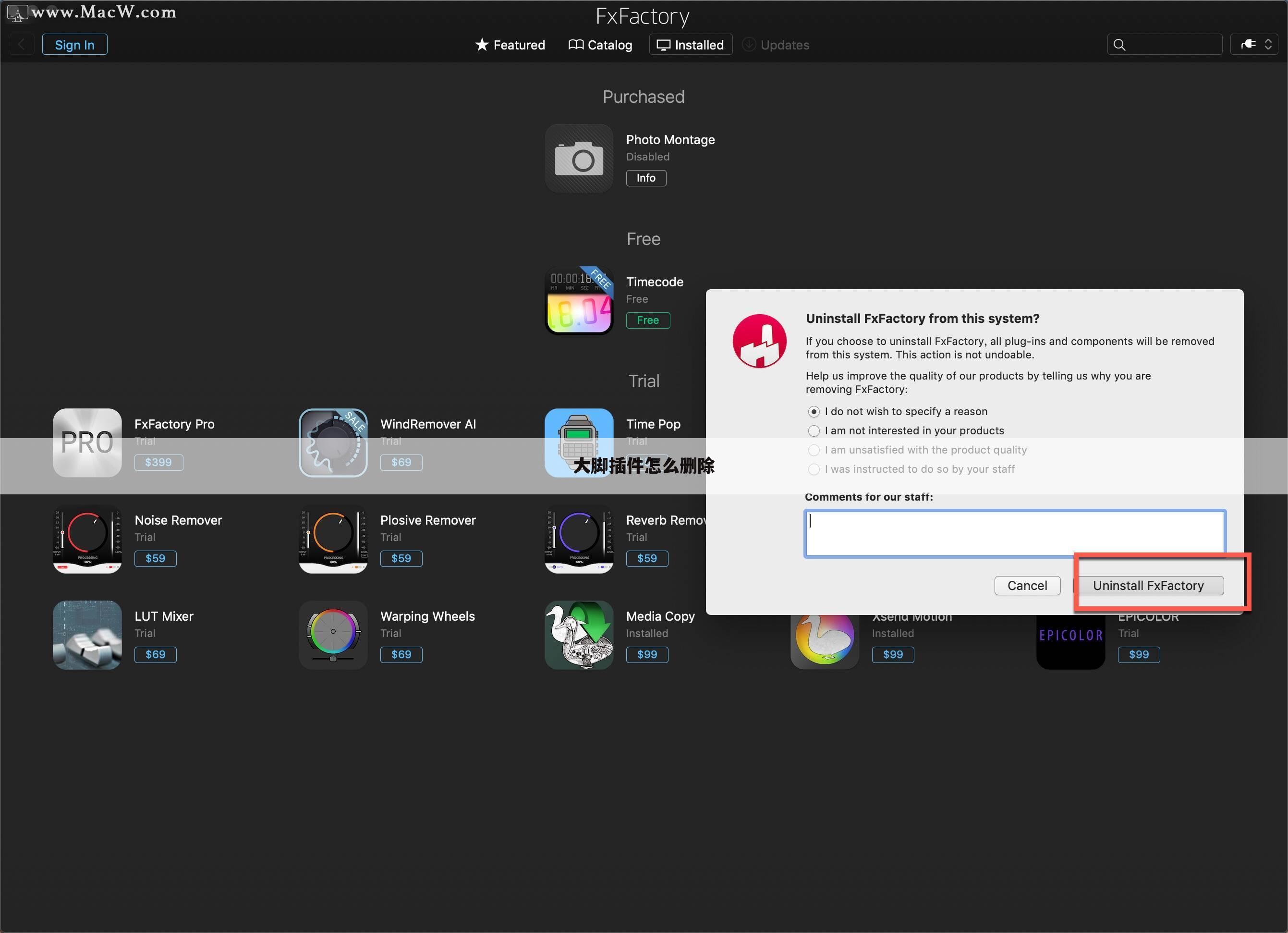Click the $99 price for EPICOLOR
The image size is (1288, 933).
pyautogui.click(x=1139, y=654)
